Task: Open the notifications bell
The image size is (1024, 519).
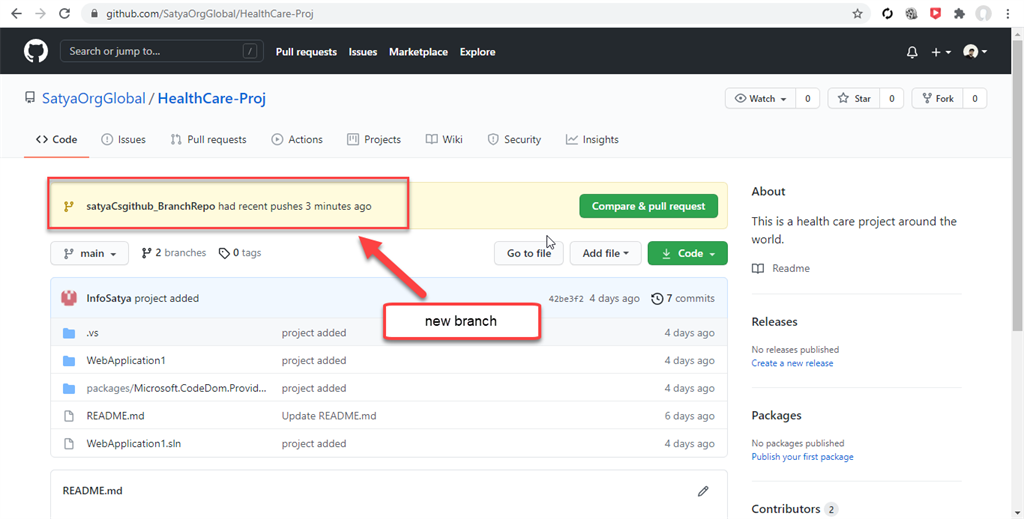Action: pyautogui.click(x=912, y=52)
